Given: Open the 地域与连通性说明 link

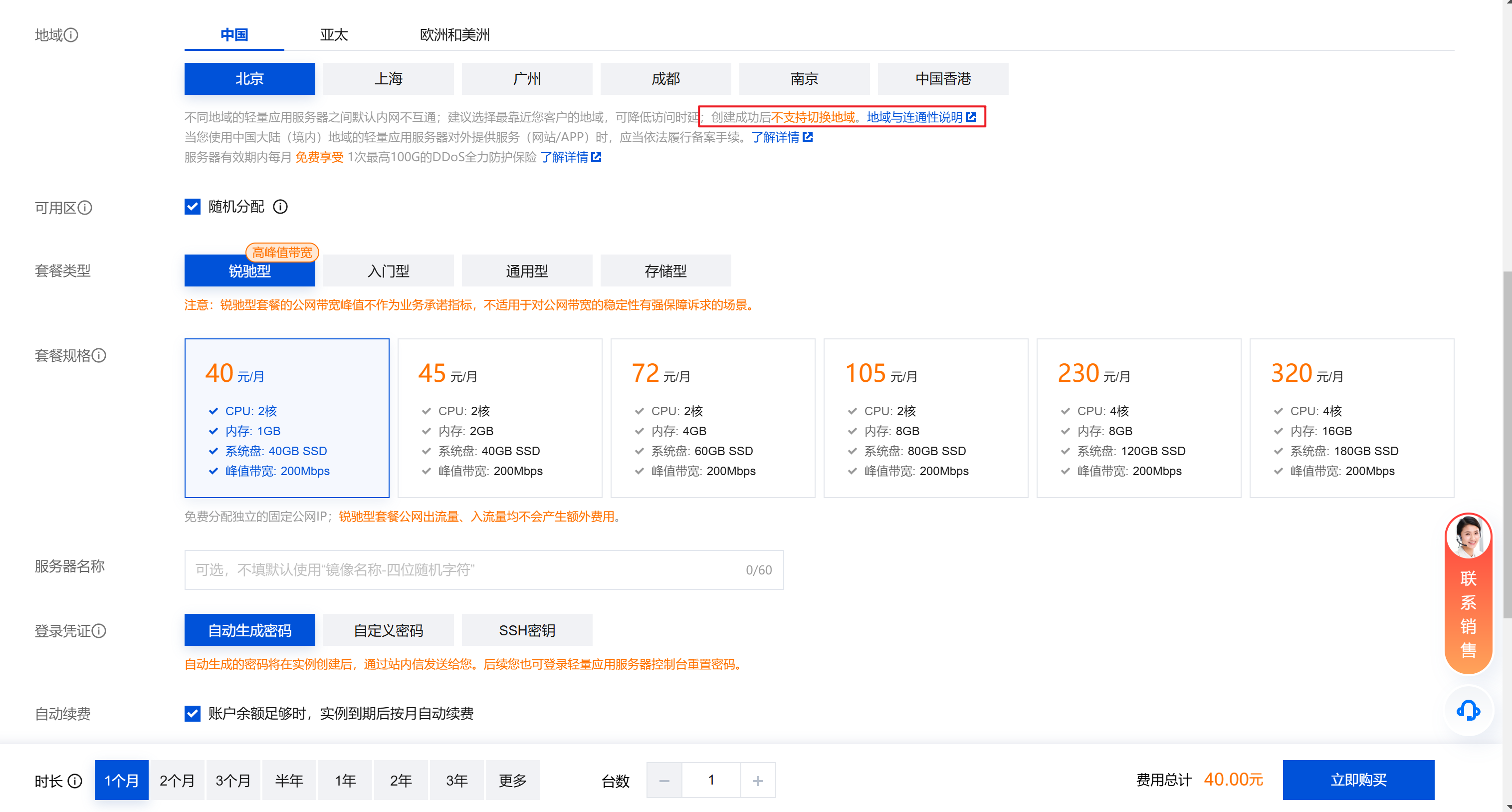Looking at the screenshot, I should click(914, 117).
